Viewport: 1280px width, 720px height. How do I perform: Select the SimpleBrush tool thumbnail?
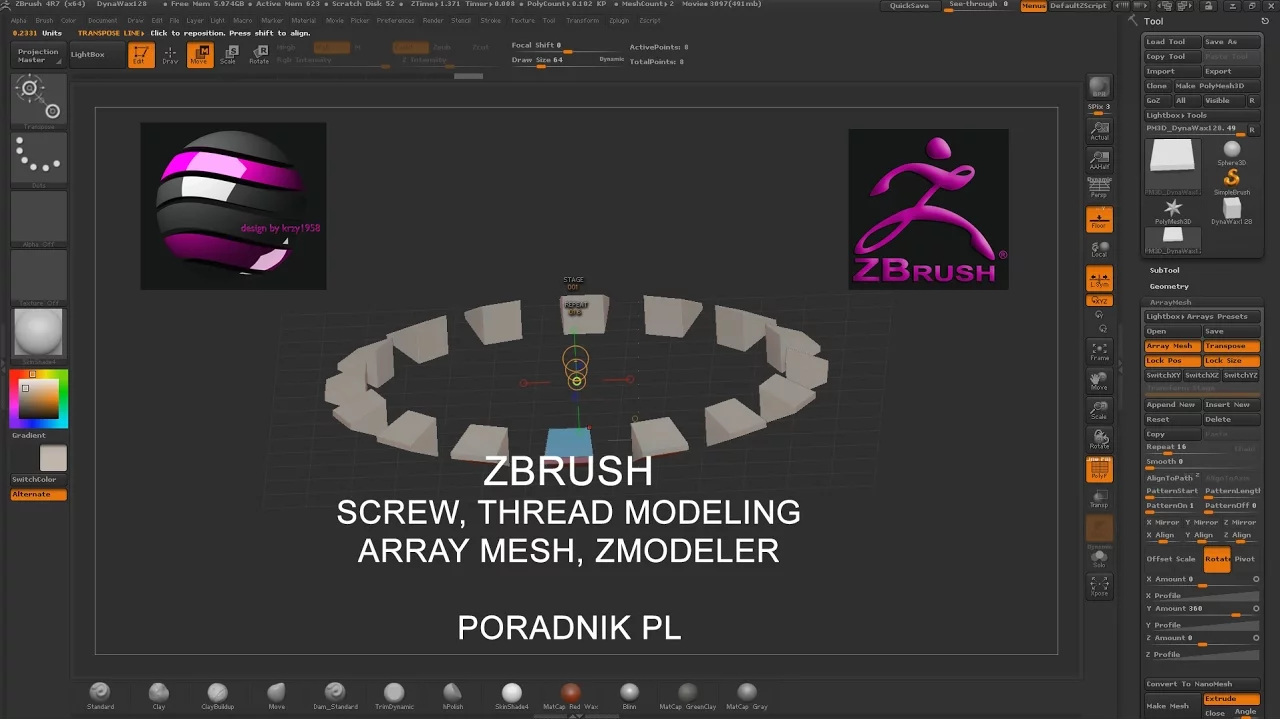coord(1231,182)
